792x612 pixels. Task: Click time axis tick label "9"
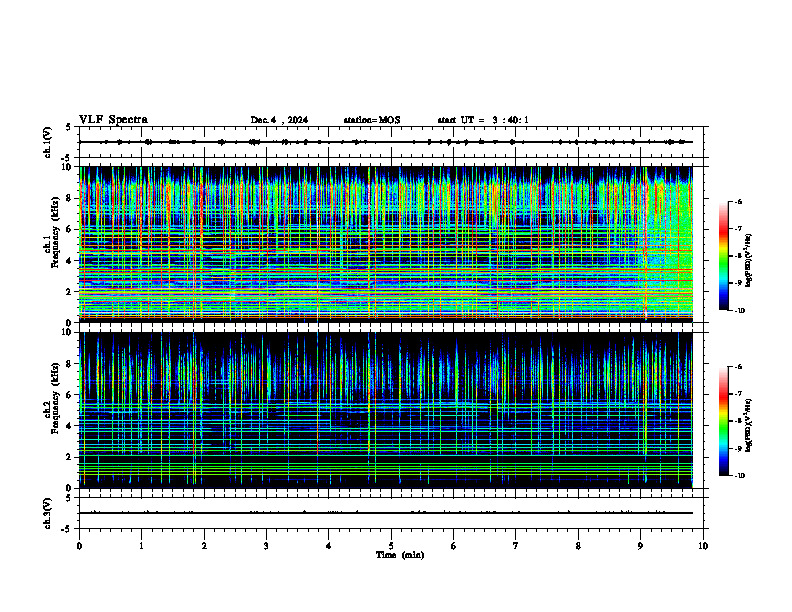(x=640, y=546)
